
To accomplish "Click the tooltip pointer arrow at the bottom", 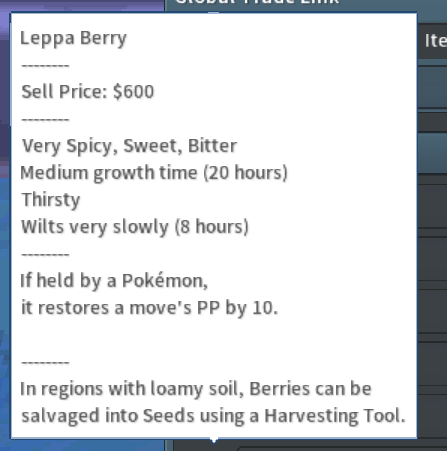I will point(214,440).
